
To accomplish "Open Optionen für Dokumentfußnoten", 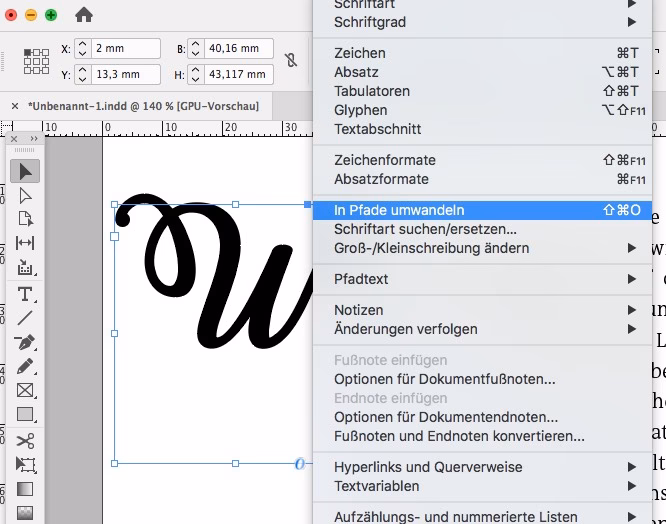I will [483, 379].
